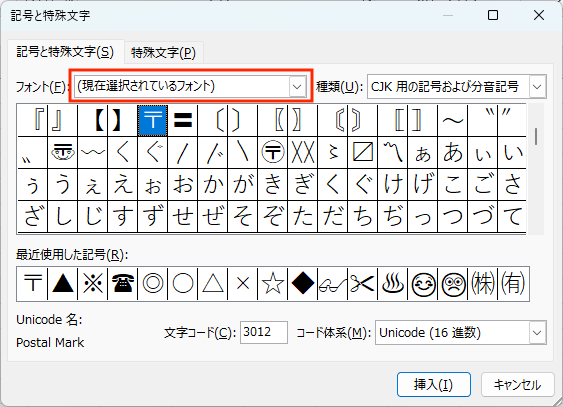The width and height of the screenshot is (563, 407).
Task: Select the postal mark face symbol
Action: [x=63, y=153]
